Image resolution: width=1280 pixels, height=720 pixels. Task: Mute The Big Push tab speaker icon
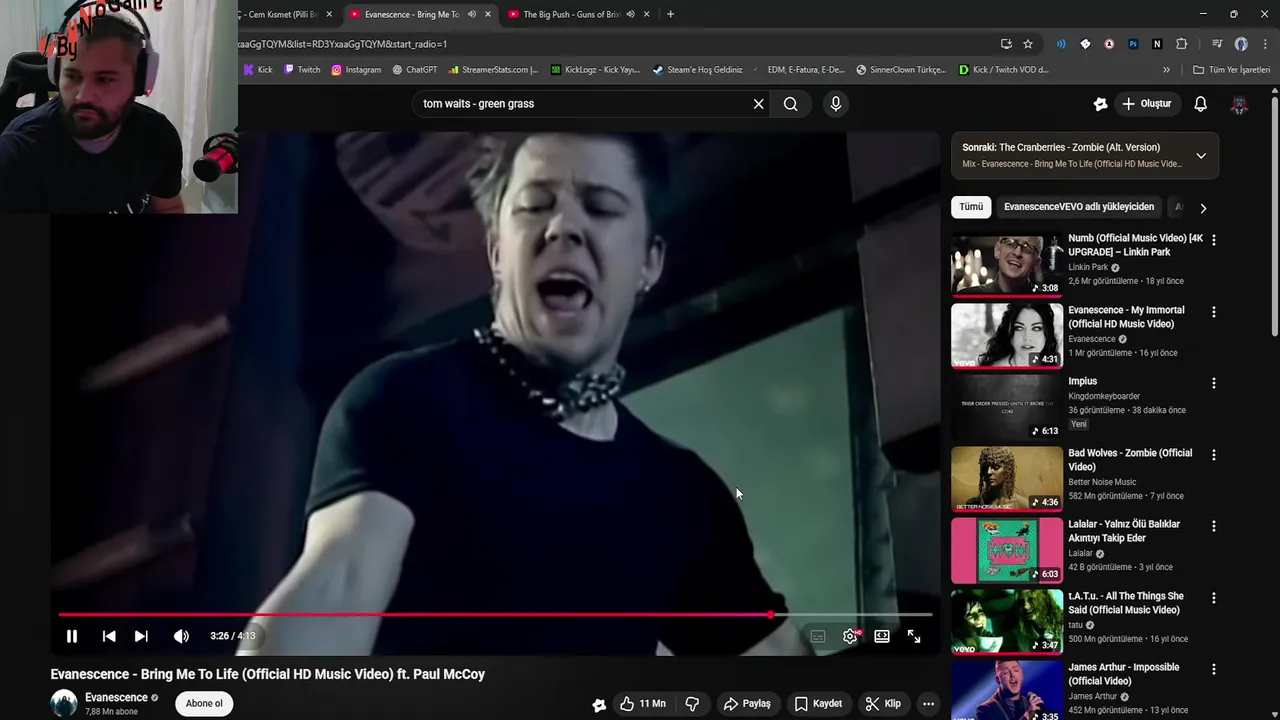(x=630, y=14)
